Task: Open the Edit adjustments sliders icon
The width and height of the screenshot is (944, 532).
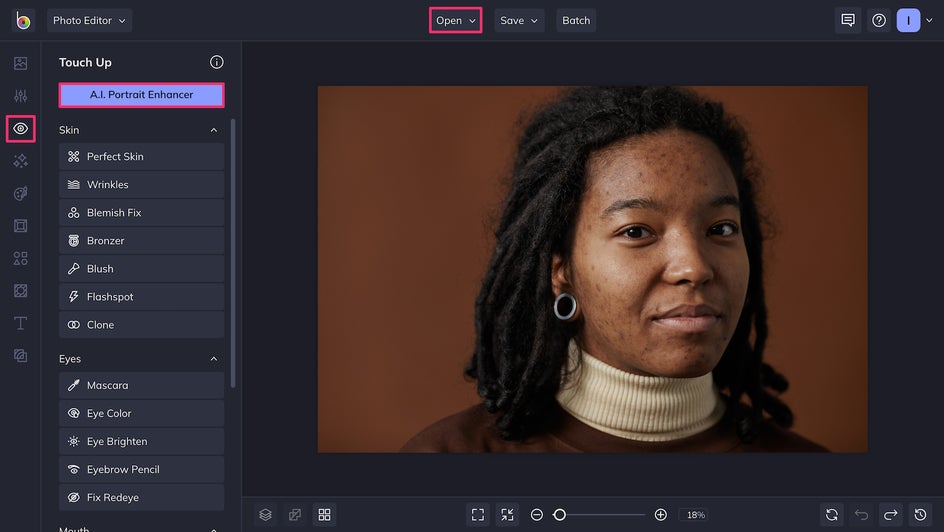Action: [20, 96]
